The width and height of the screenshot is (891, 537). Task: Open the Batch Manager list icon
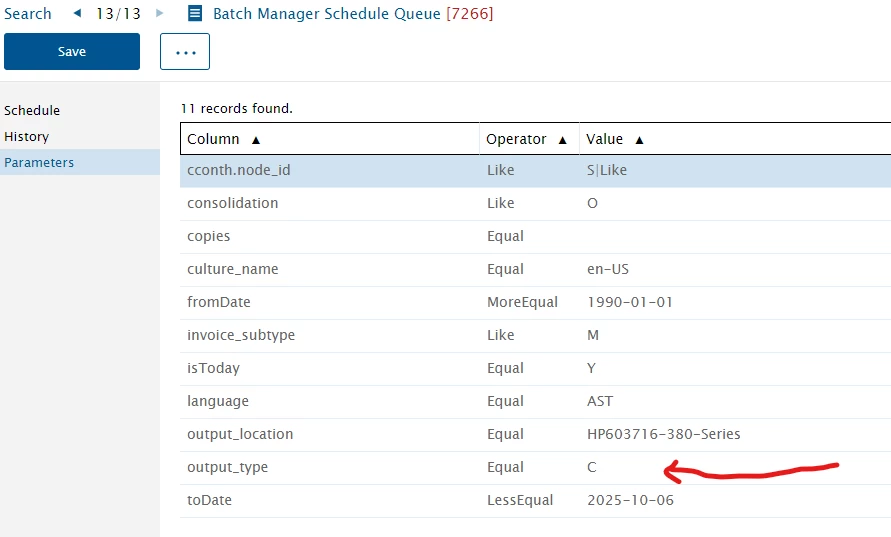coord(195,13)
